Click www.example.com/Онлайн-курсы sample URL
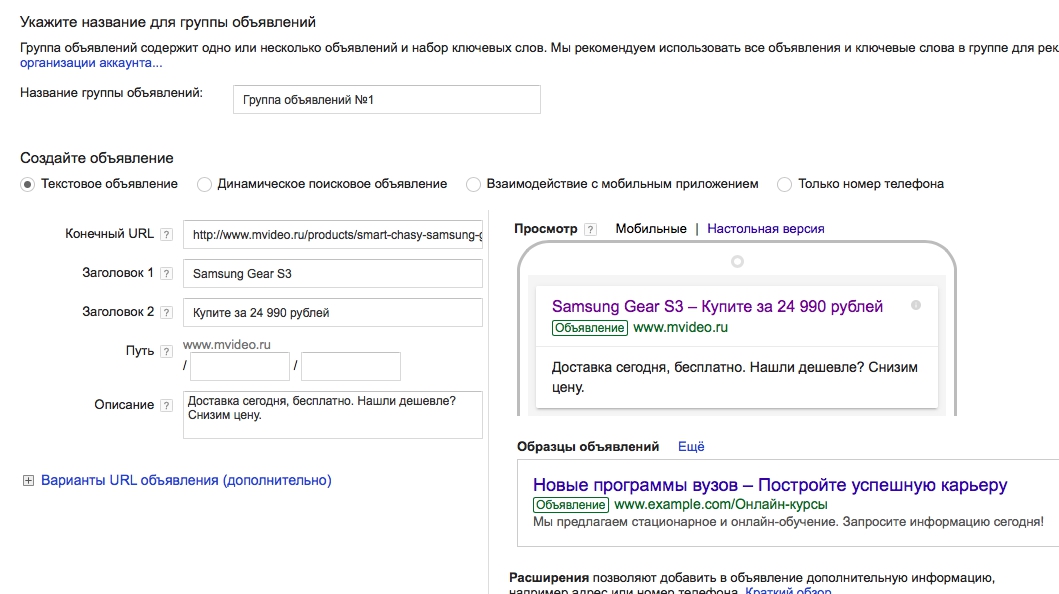1059x594 pixels. [x=721, y=504]
